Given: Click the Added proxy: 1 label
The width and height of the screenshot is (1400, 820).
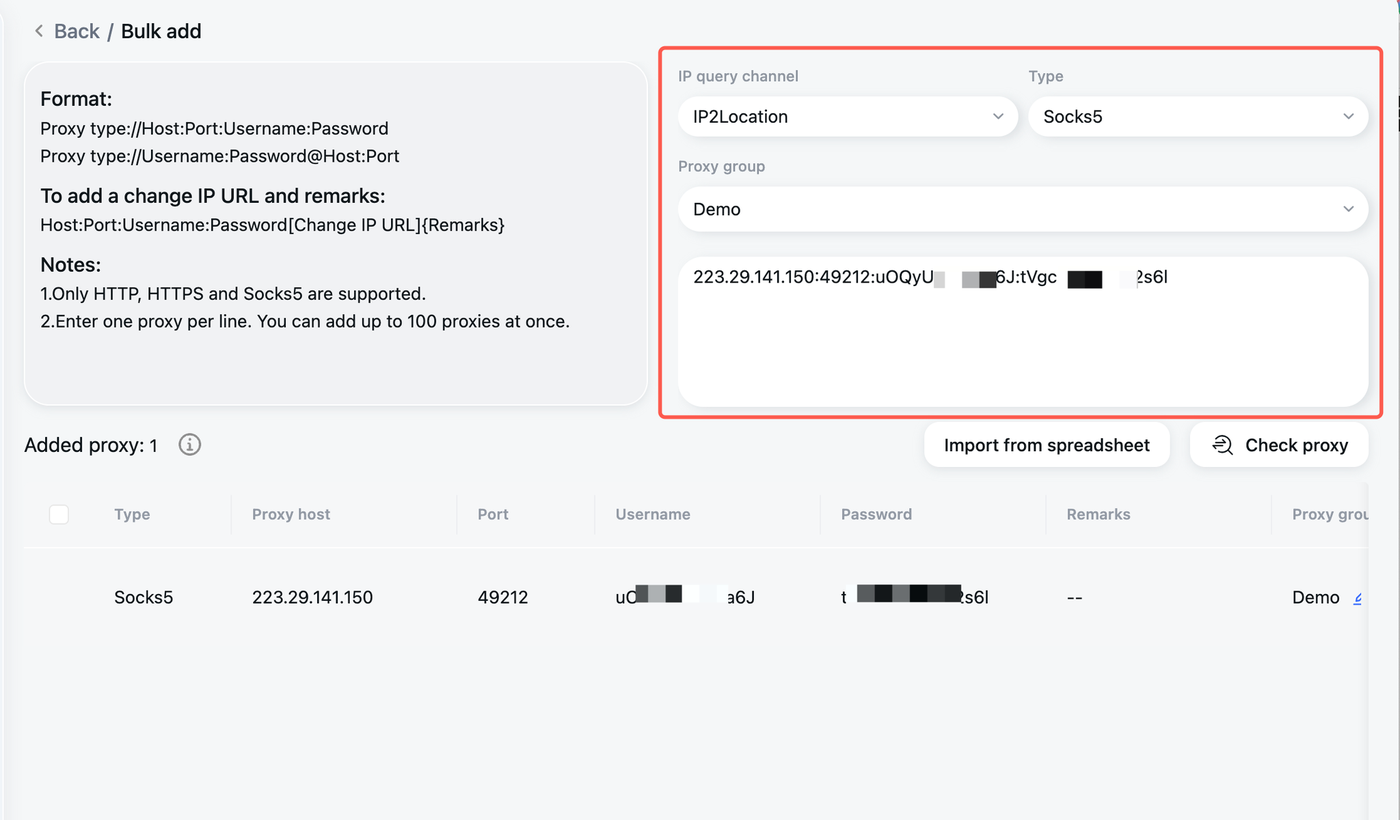Looking at the screenshot, I should pyautogui.click(x=91, y=445).
